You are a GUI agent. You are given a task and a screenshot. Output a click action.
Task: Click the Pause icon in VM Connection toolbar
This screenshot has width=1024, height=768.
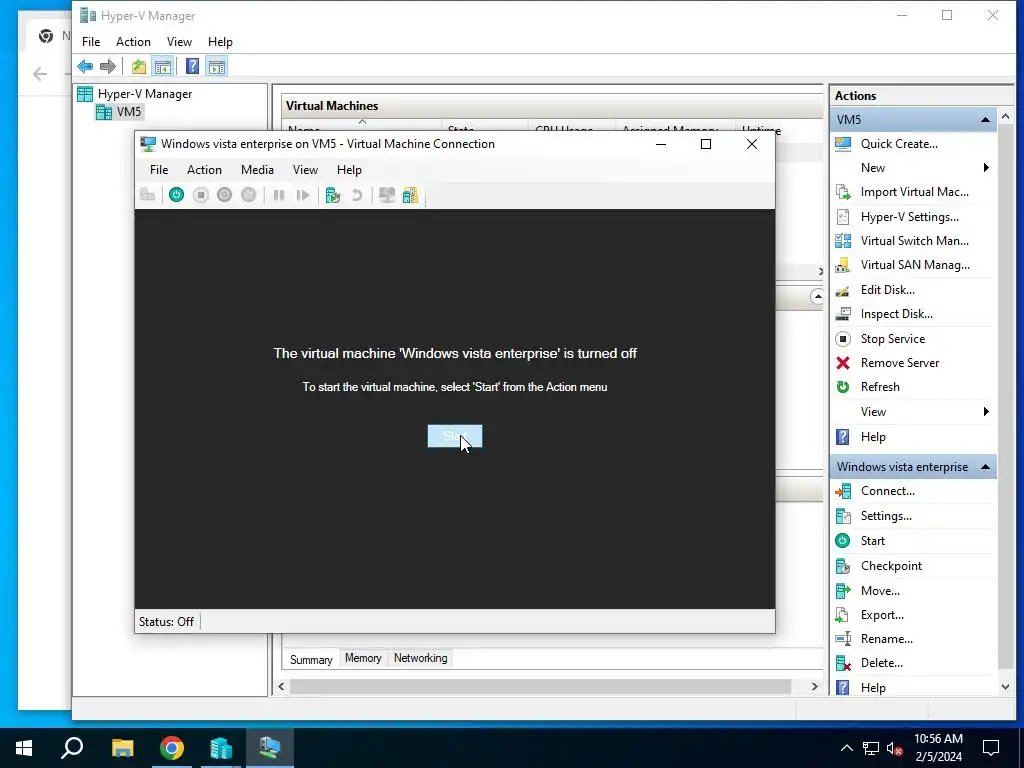(279, 195)
